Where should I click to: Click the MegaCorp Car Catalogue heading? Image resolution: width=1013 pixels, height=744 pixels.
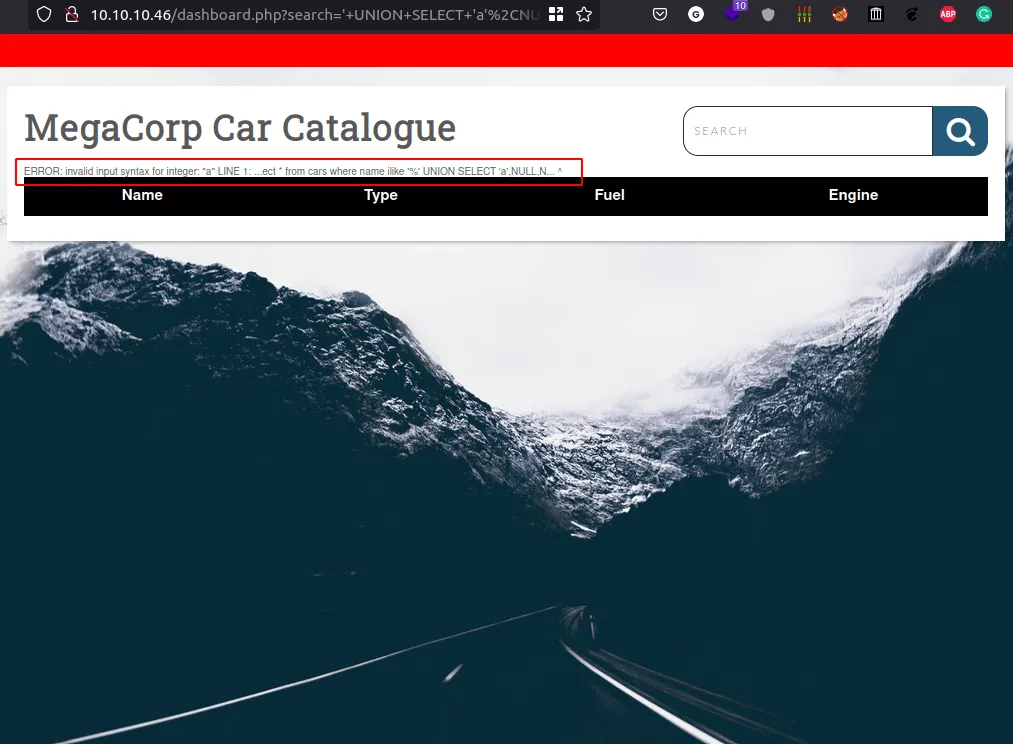[x=240, y=128]
